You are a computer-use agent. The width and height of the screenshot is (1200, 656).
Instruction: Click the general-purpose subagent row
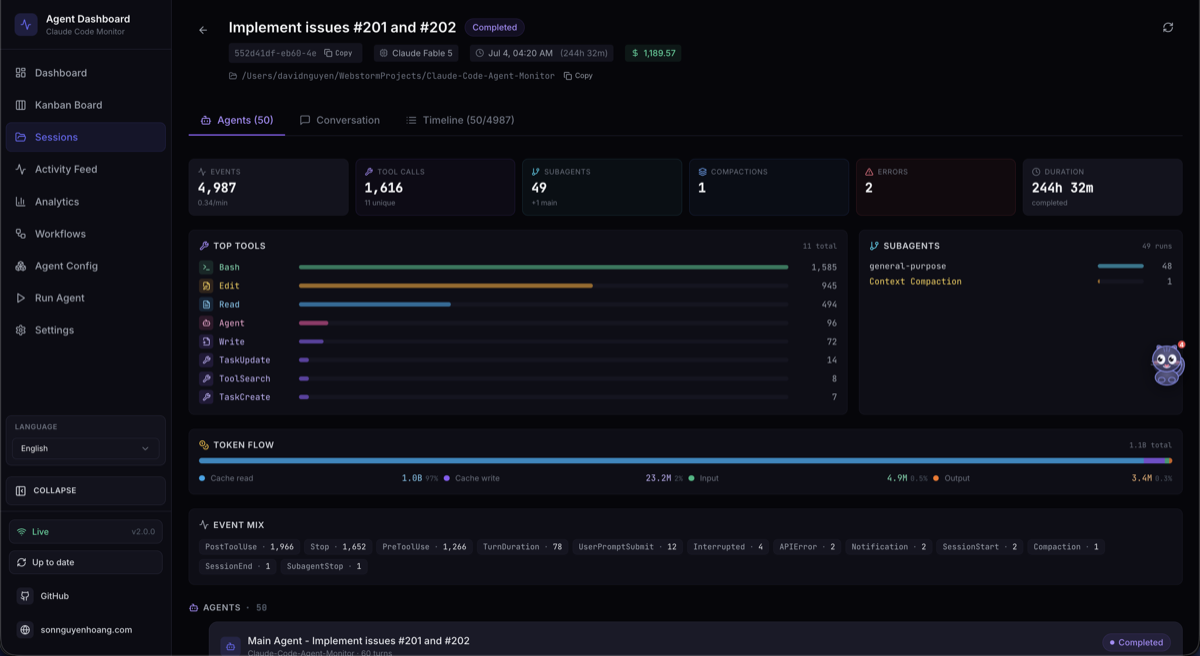[1020, 266]
